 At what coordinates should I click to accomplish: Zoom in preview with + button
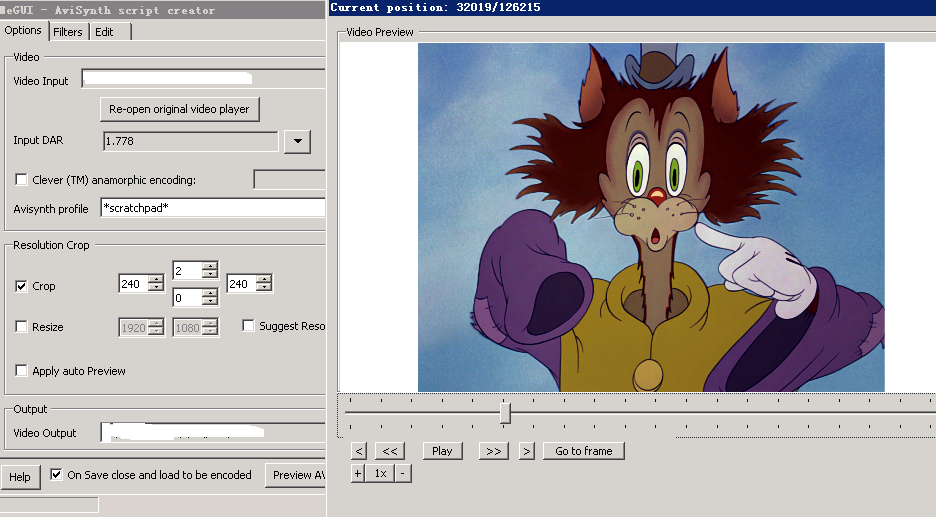point(358,474)
